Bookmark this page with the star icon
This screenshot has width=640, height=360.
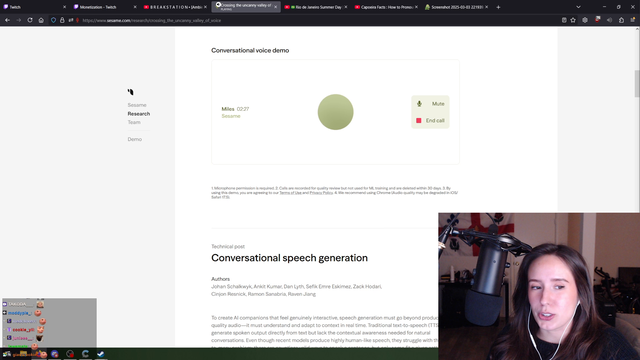pyautogui.click(x=573, y=20)
